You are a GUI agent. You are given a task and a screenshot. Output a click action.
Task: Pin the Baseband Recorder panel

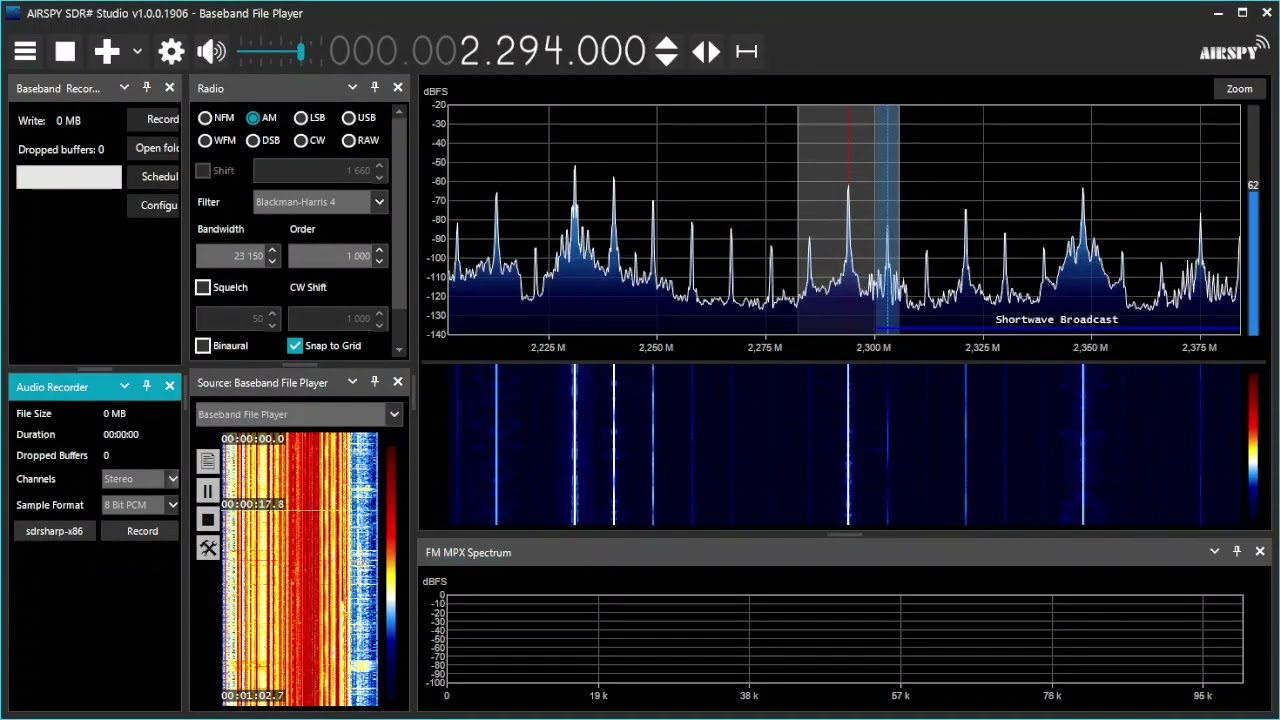[x=147, y=88]
